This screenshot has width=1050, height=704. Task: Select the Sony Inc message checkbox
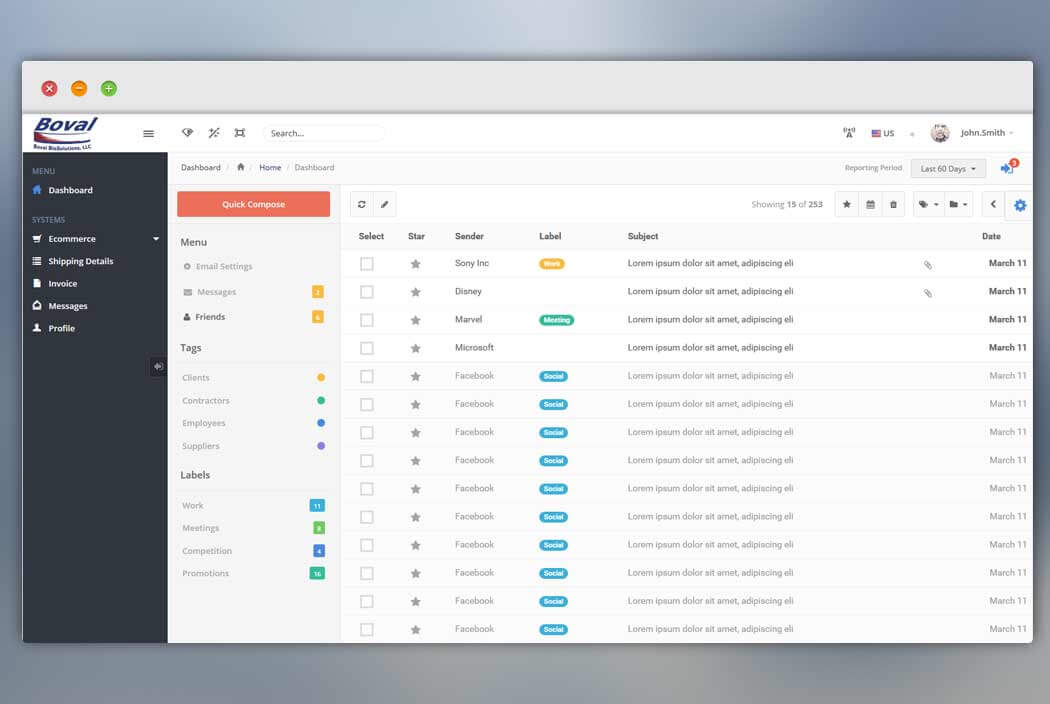point(367,264)
